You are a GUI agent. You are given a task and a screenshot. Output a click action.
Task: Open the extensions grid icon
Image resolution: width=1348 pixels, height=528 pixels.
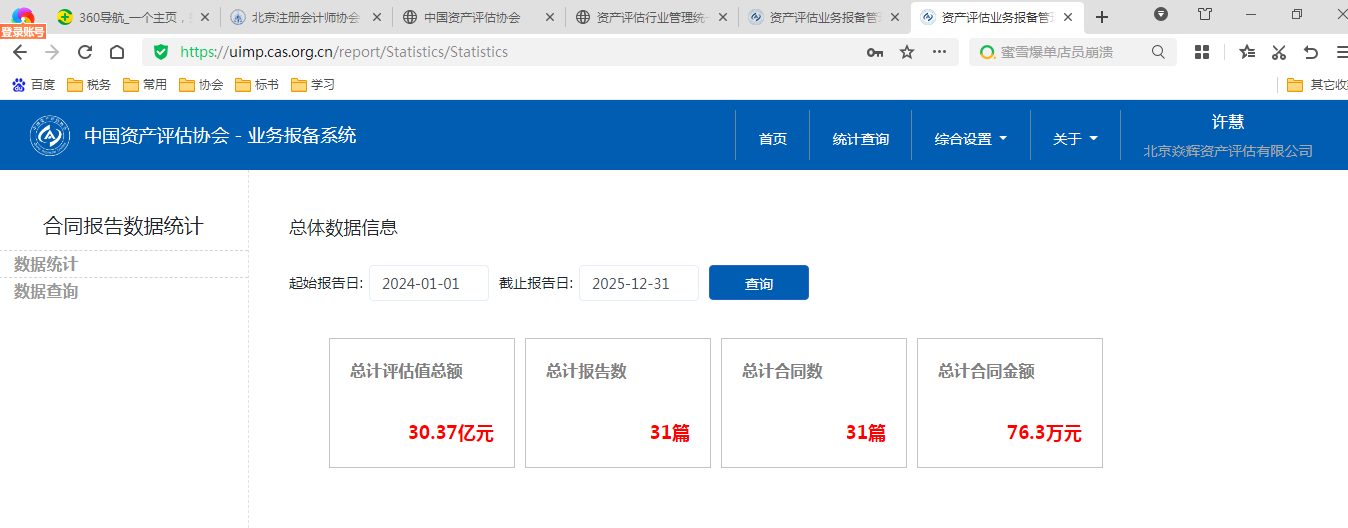(x=1202, y=52)
